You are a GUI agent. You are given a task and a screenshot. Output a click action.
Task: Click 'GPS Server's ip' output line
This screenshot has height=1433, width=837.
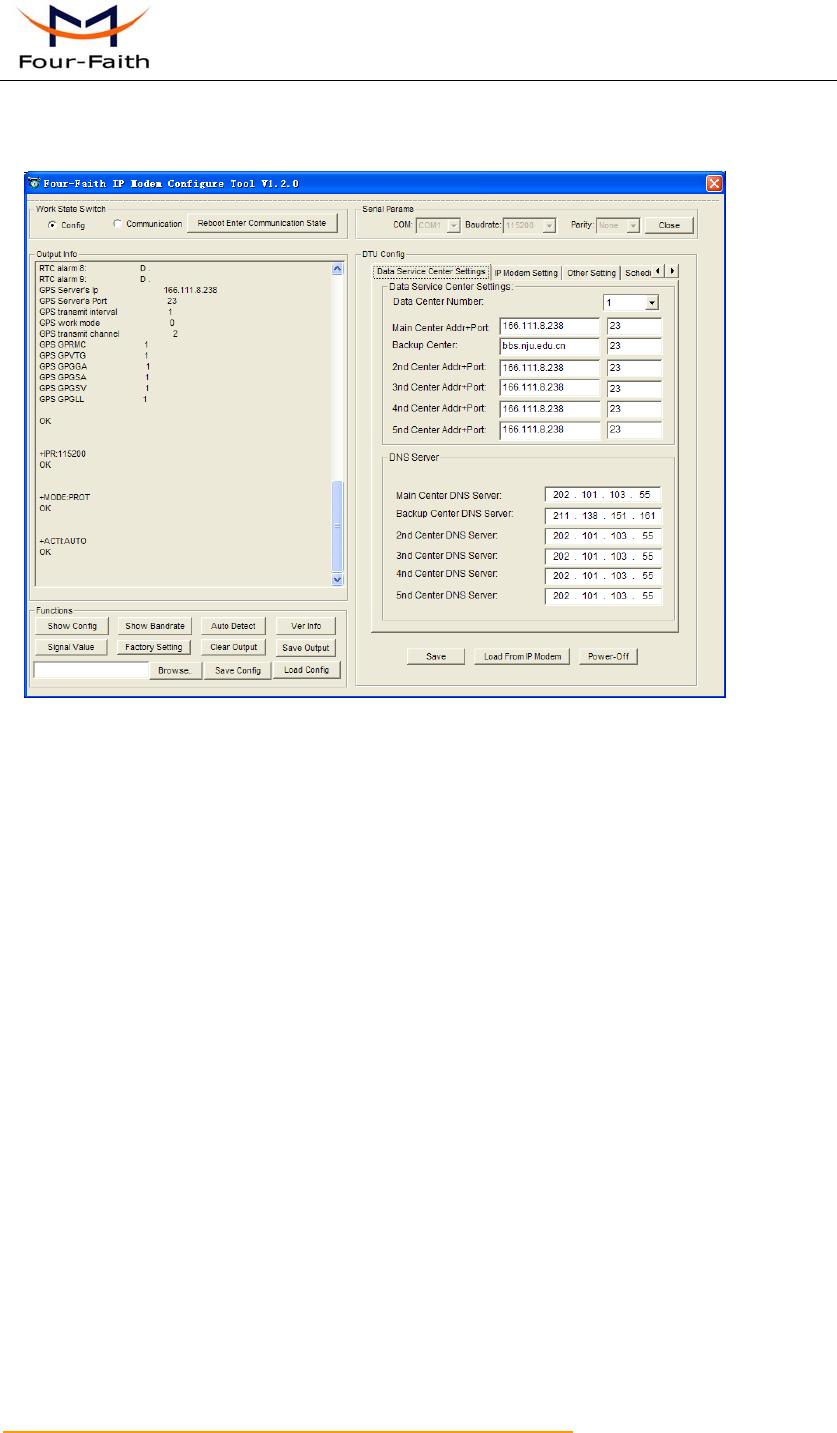[x=128, y=290]
